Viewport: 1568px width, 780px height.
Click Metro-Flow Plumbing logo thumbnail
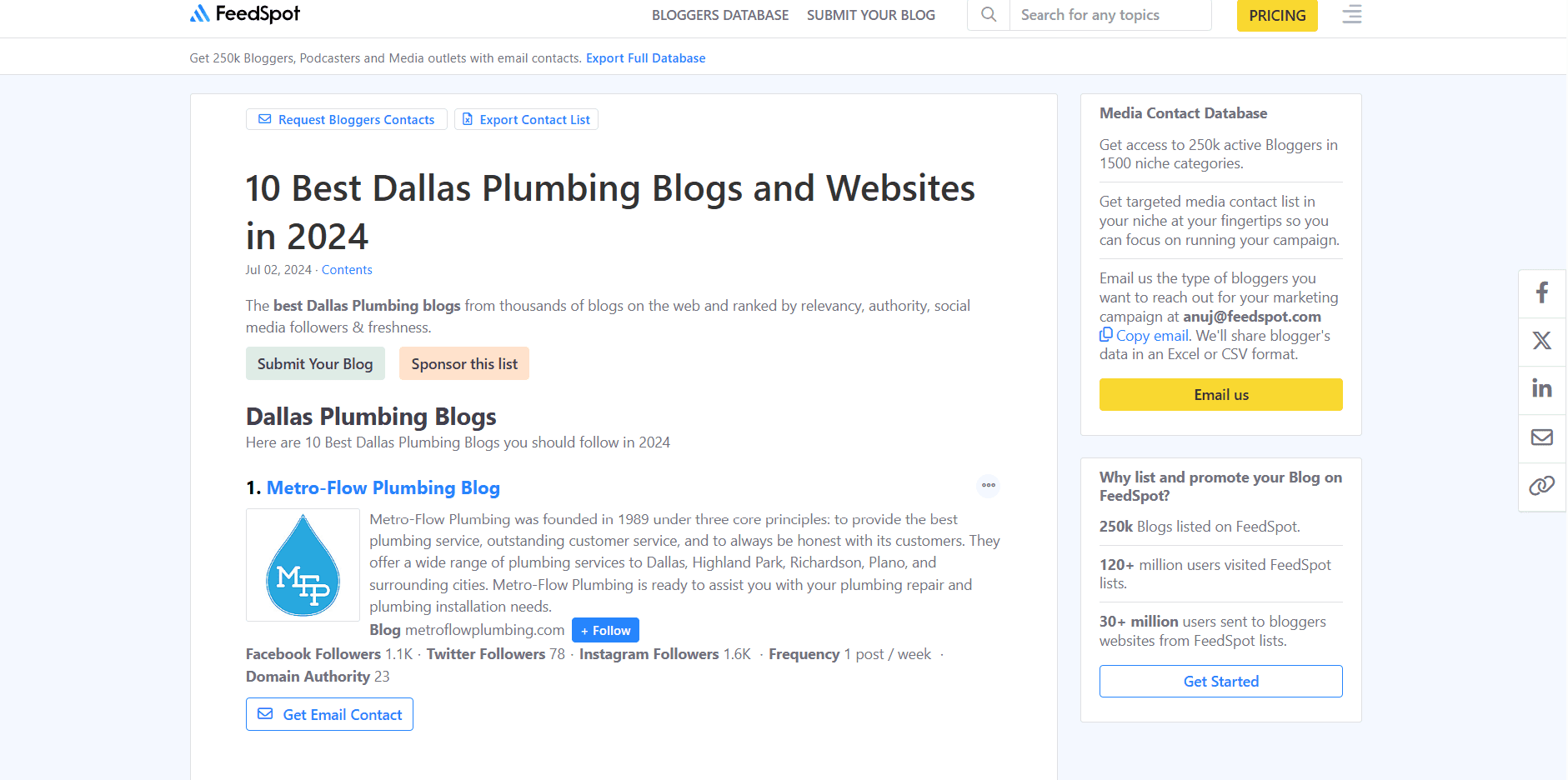click(303, 565)
